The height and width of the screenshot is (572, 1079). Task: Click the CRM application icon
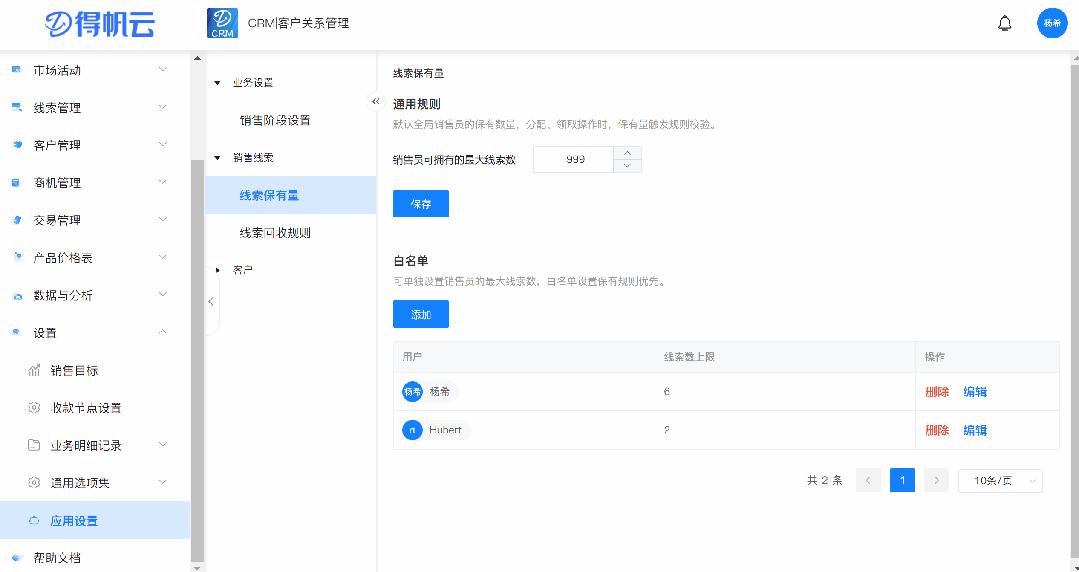click(x=222, y=23)
